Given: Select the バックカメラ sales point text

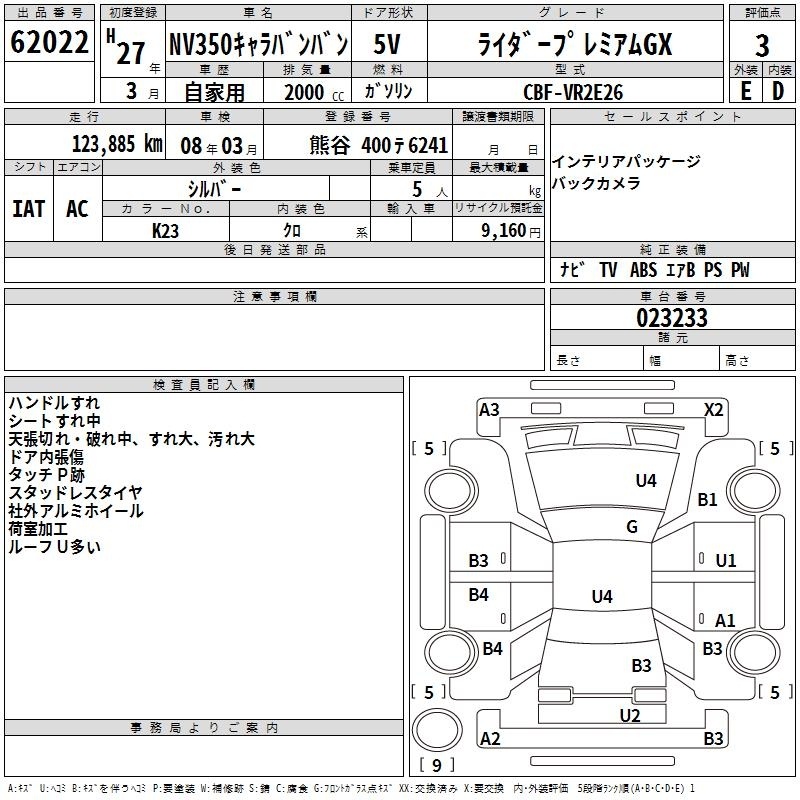Looking at the screenshot, I should coord(593,184).
